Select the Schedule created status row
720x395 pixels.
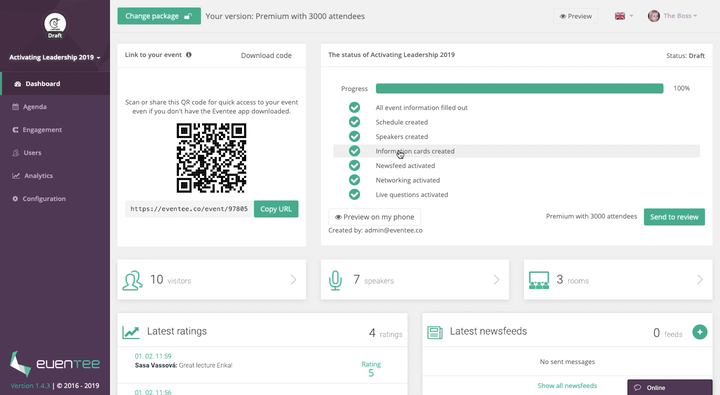[517, 122]
